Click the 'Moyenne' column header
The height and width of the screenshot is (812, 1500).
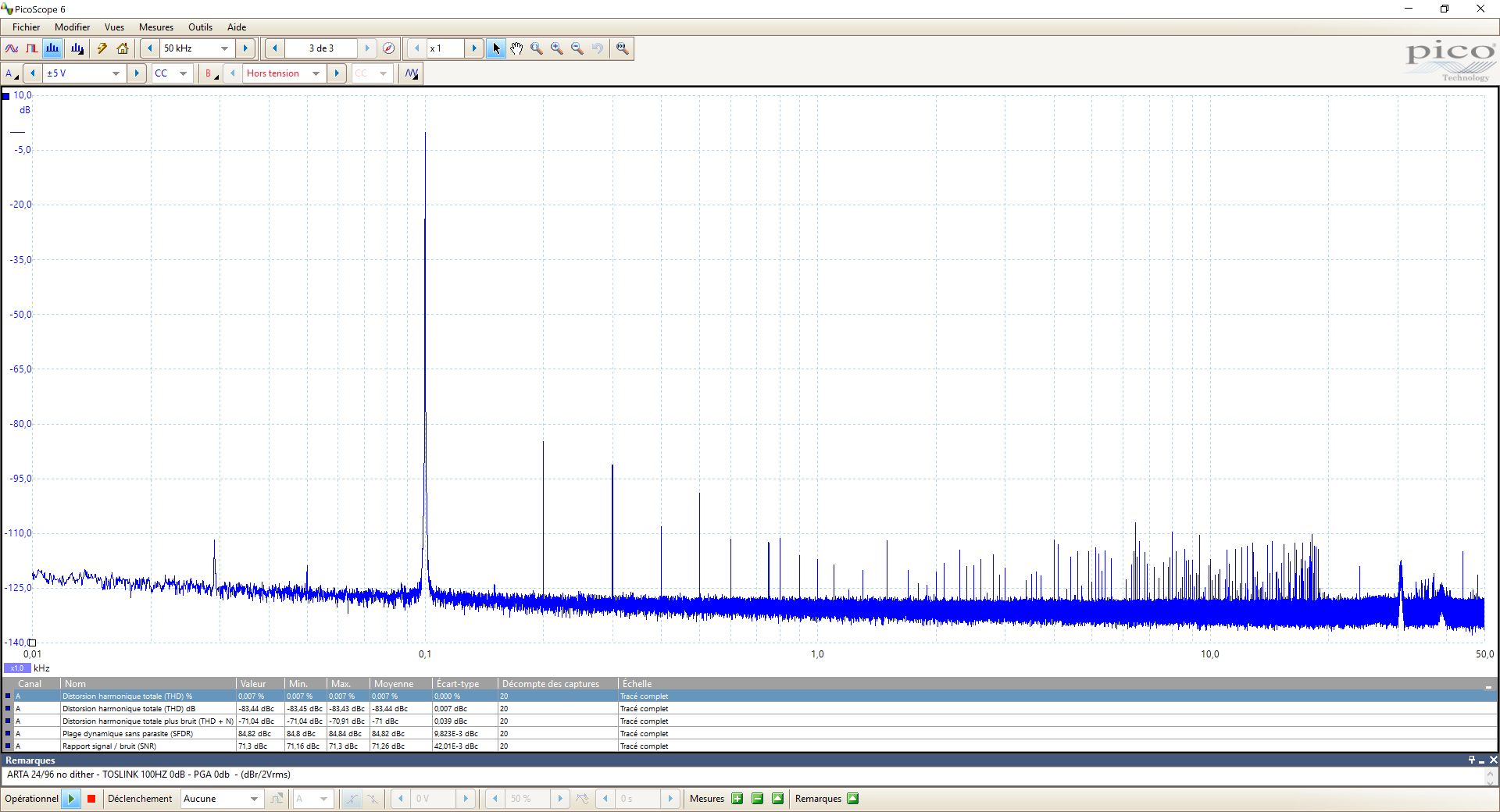point(402,684)
